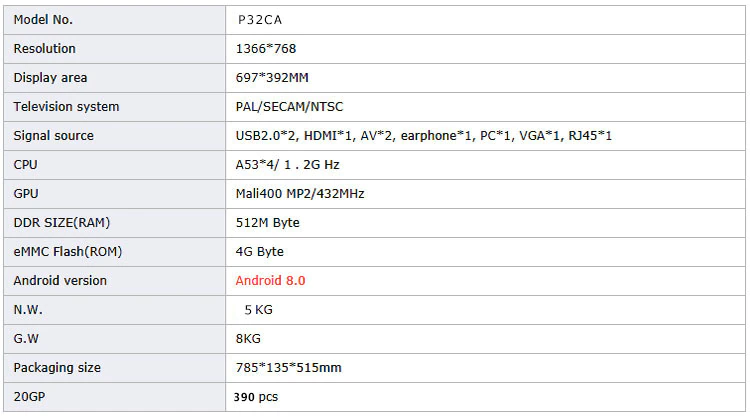The height and width of the screenshot is (419, 750).
Task: Click the eMMC Flash(ROM) label
Action: click(x=68, y=252)
